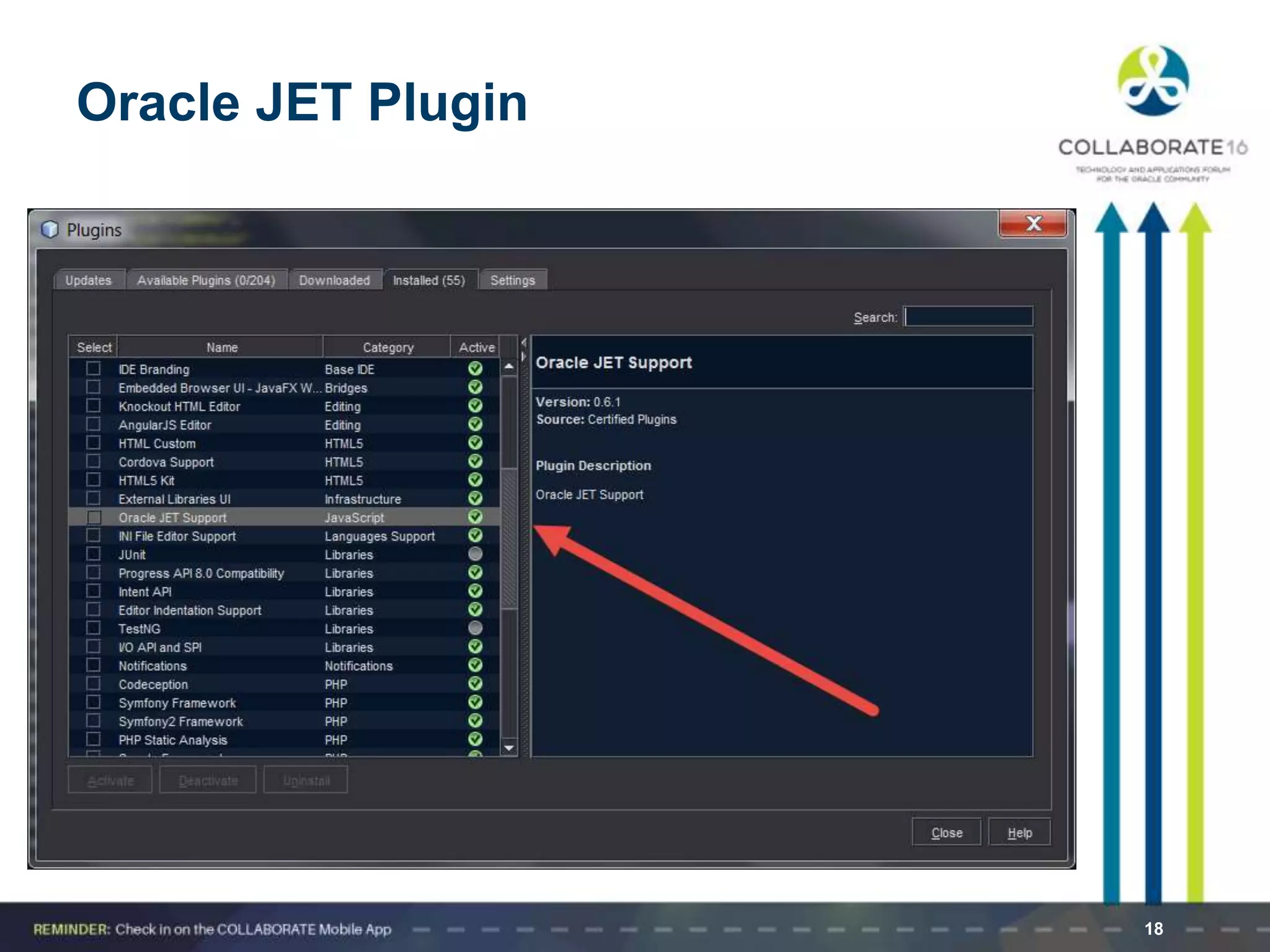
Task: Click the Deactivate button
Action: [x=208, y=780]
